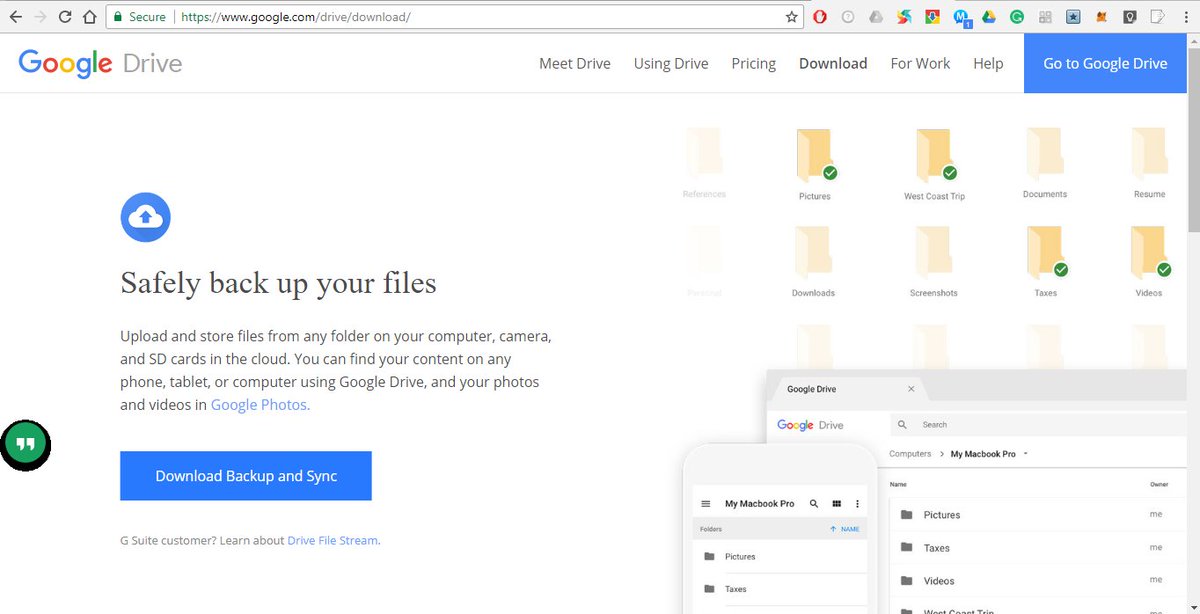Click the browser forward arrow
This screenshot has height=614, width=1200.
(x=41, y=17)
